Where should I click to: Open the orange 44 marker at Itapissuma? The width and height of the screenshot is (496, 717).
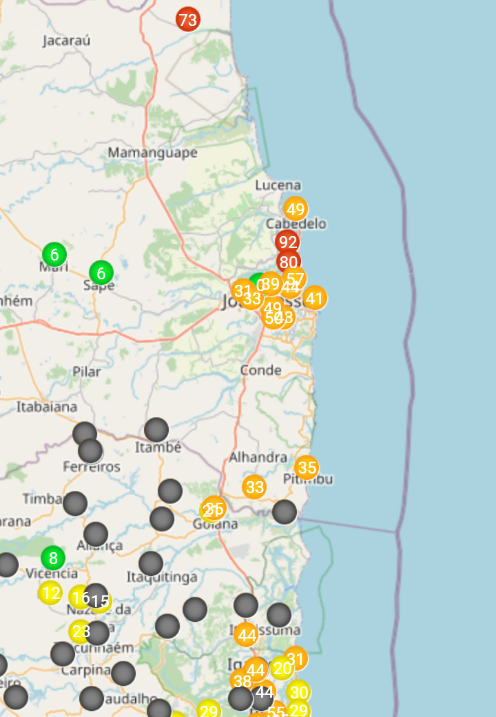click(x=246, y=635)
